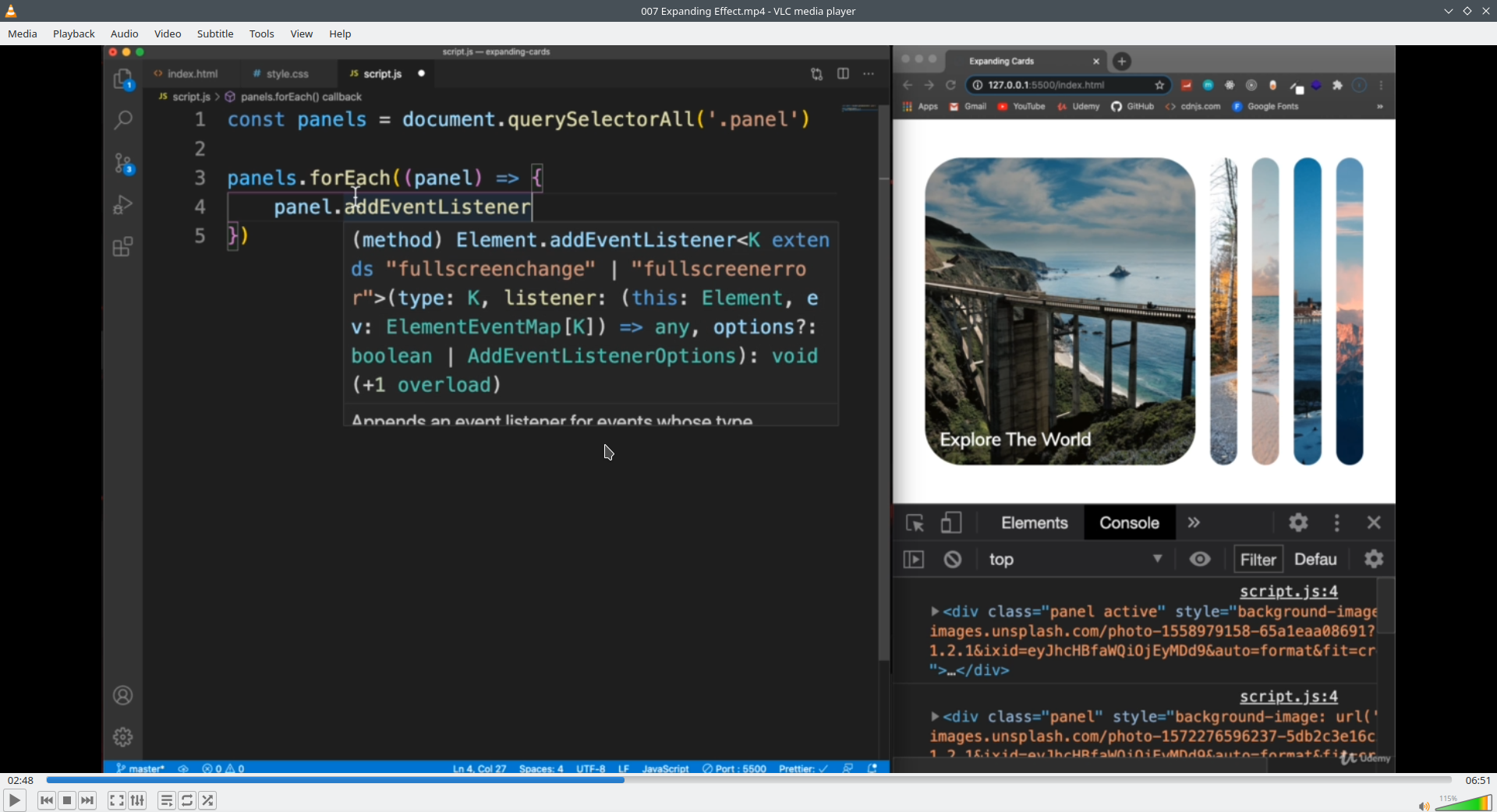Open the Run and Debug view
1497x812 pixels.
click(x=123, y=205)
